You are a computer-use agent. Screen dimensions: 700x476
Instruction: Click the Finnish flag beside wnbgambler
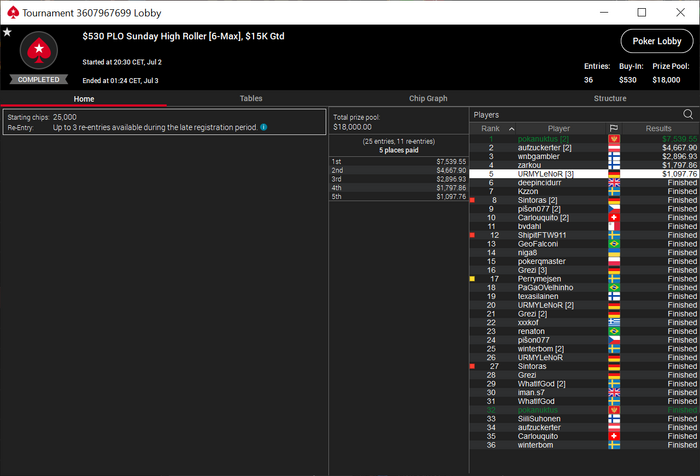(x=614, y=156)
